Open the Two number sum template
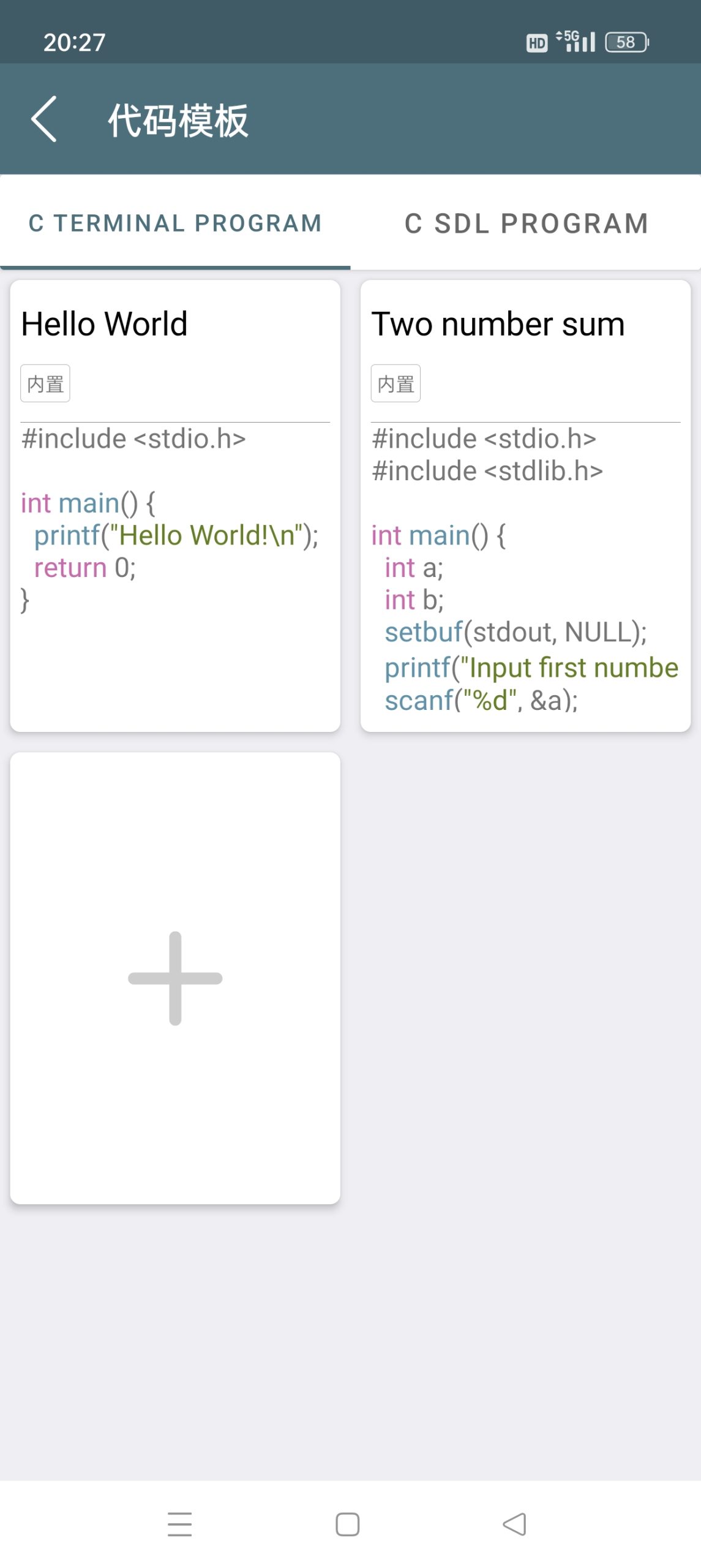 499,323
